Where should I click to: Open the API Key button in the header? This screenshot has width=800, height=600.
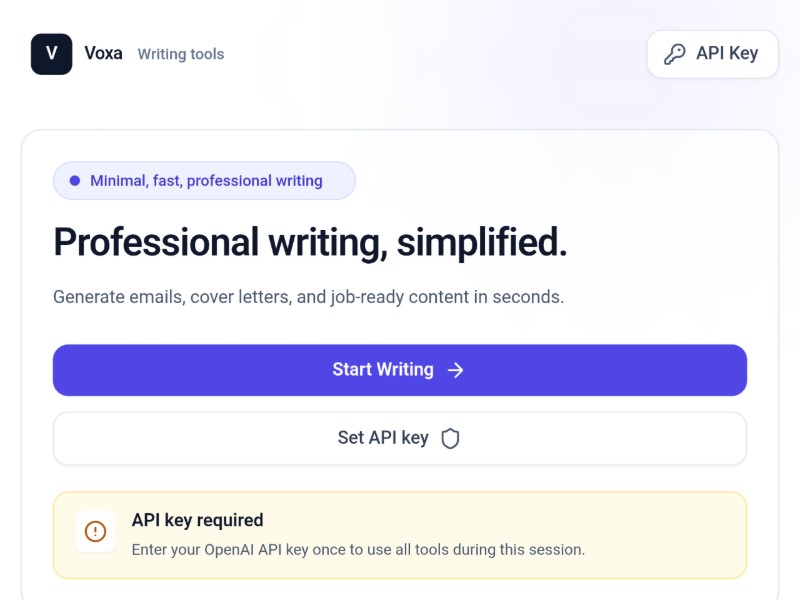coord(712,54)
